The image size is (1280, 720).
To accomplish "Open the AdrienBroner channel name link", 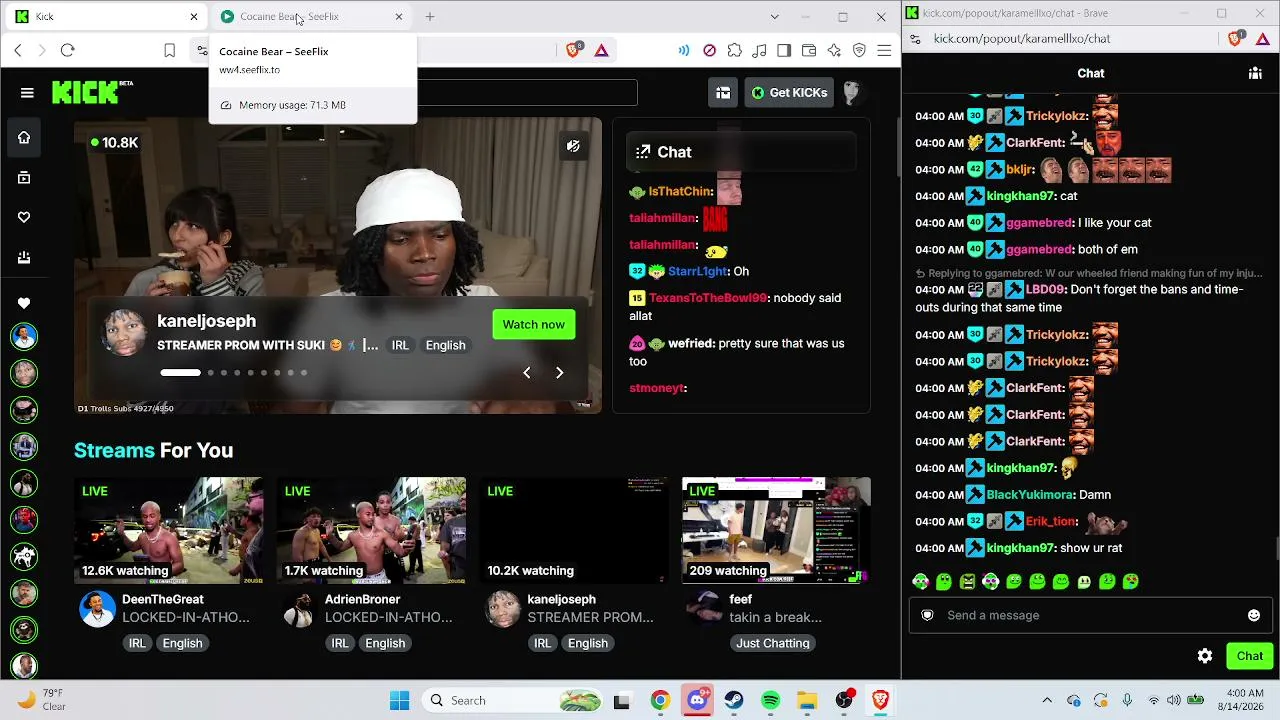I will point(362,599).
